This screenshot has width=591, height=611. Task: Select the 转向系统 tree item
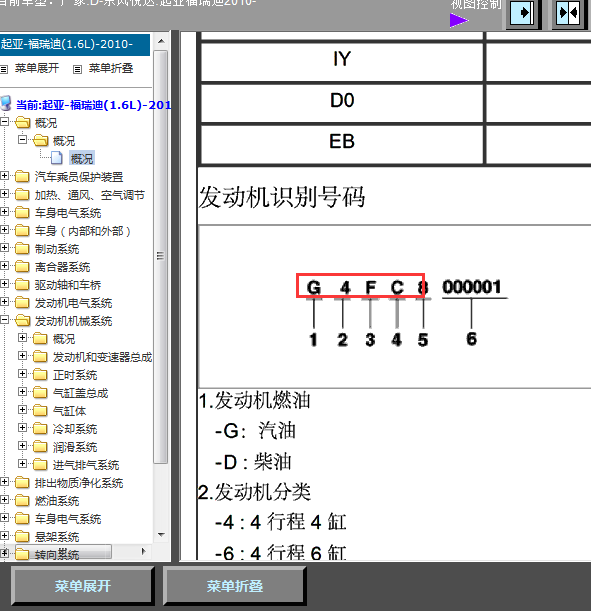(x=56, y=554)
